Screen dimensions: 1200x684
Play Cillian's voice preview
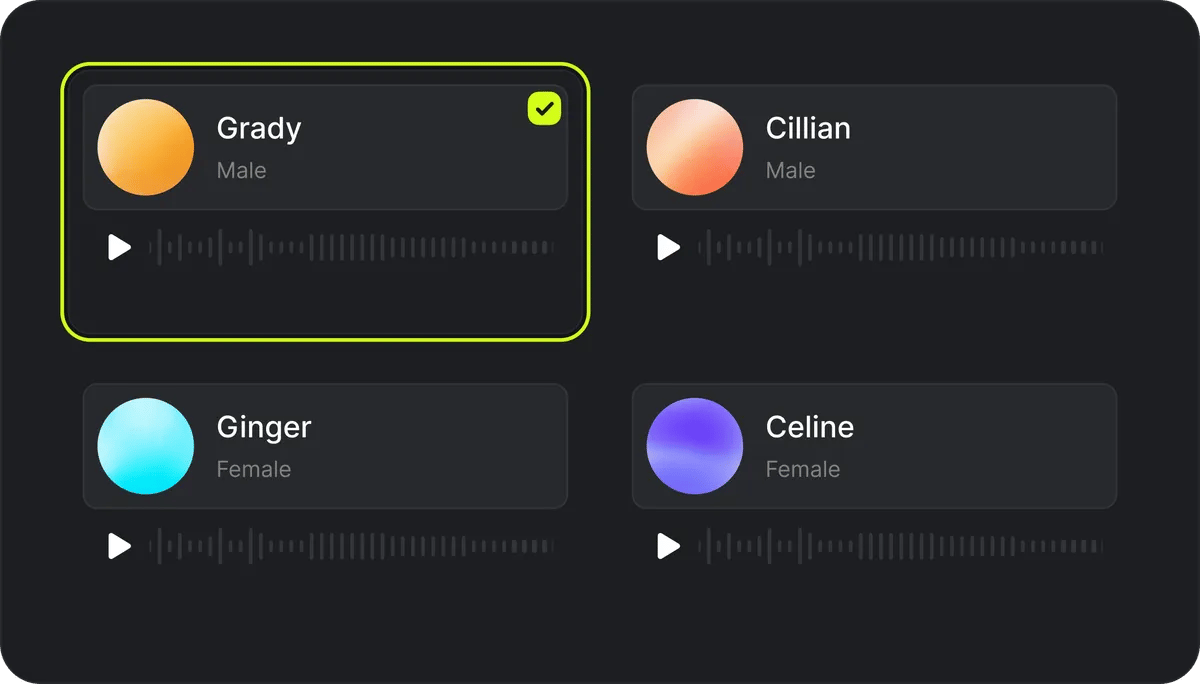point(669,247)
